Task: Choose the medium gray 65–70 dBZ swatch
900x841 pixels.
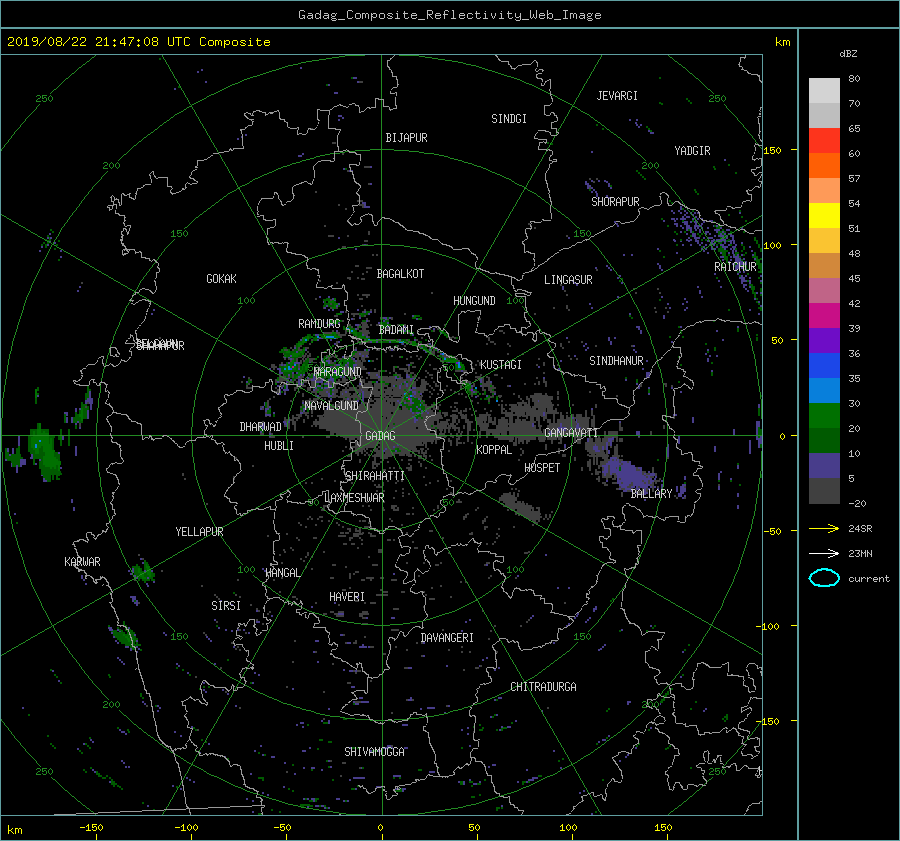Action: (x=824, y=115)
